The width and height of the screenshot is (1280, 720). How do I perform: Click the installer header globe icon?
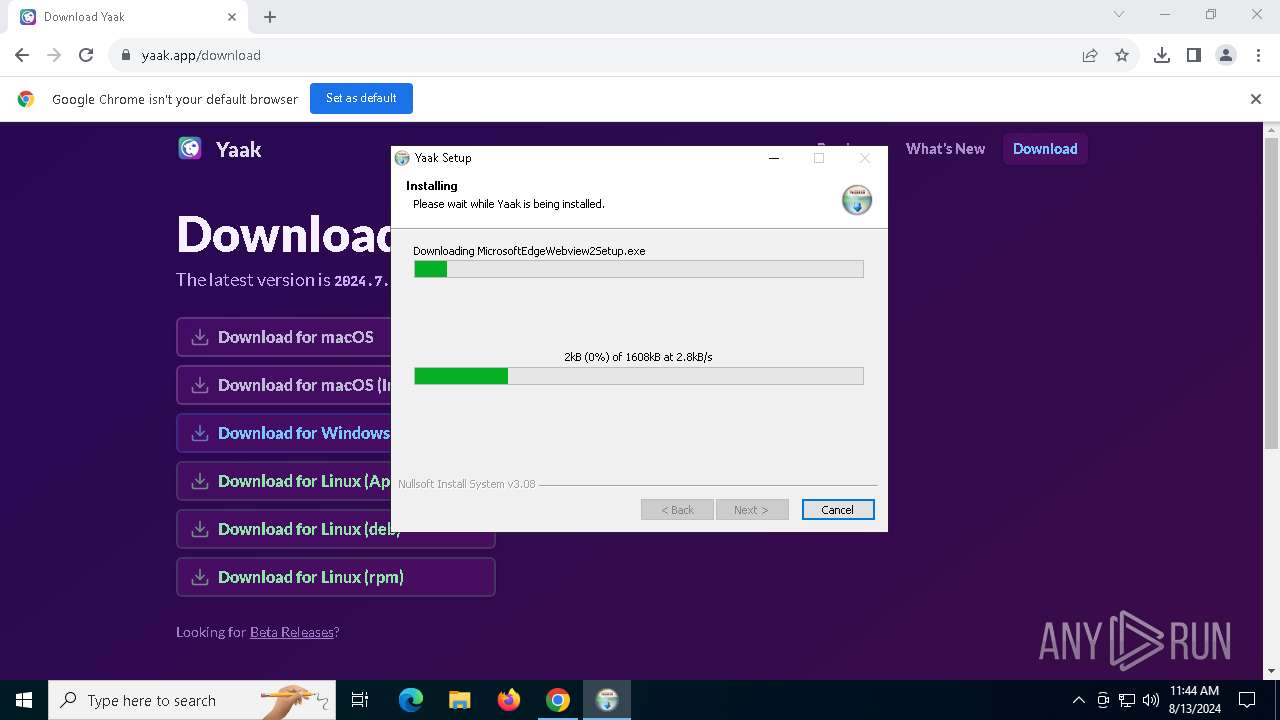pos(857,199)
